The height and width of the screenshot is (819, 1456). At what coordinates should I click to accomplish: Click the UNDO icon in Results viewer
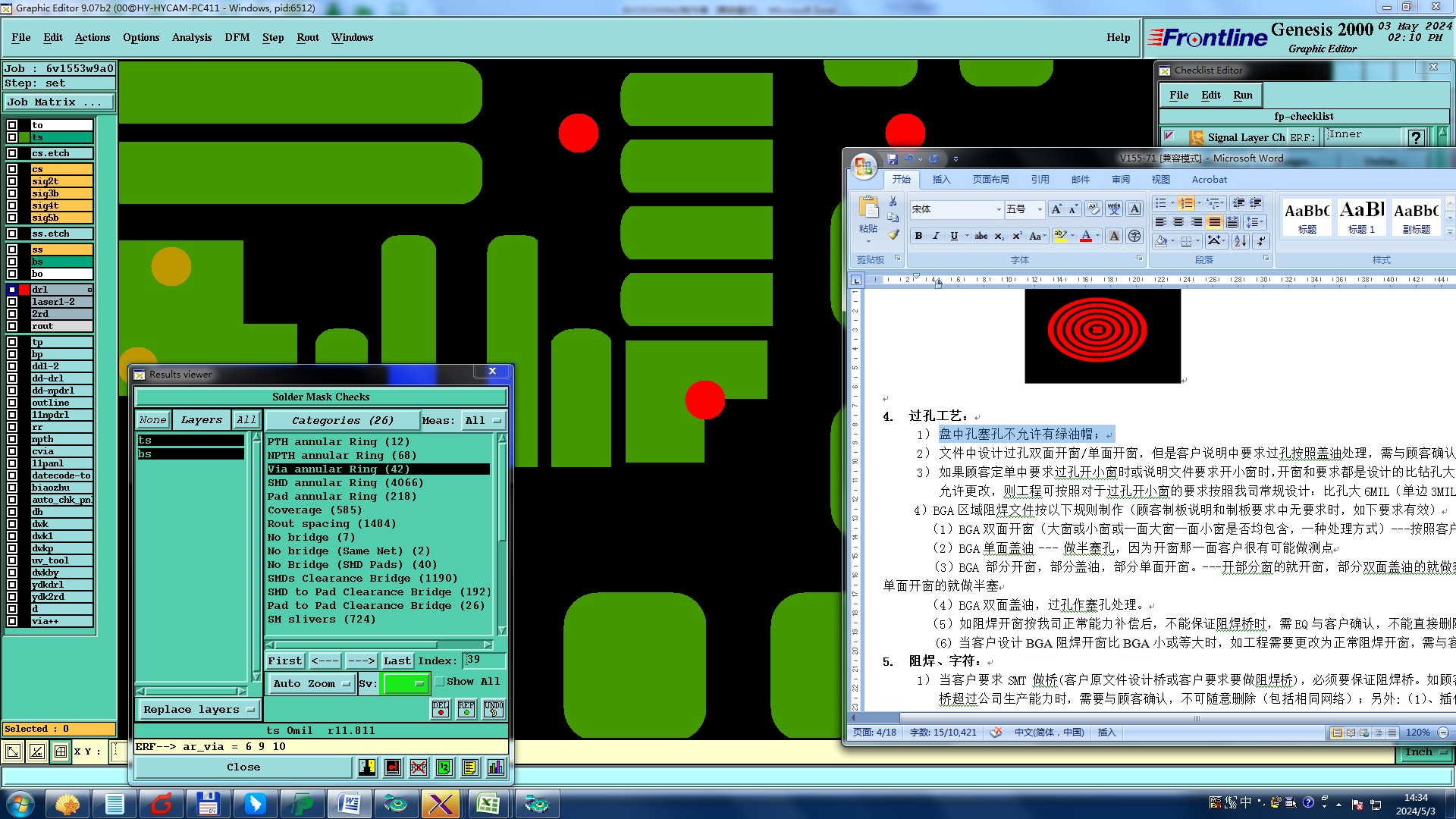pos(494,708)
